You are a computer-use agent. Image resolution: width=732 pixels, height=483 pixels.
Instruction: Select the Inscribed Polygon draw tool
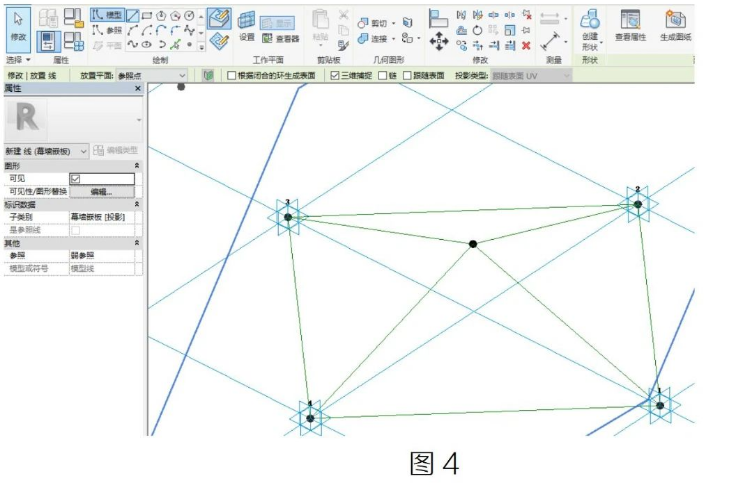(x=161, y=16)
